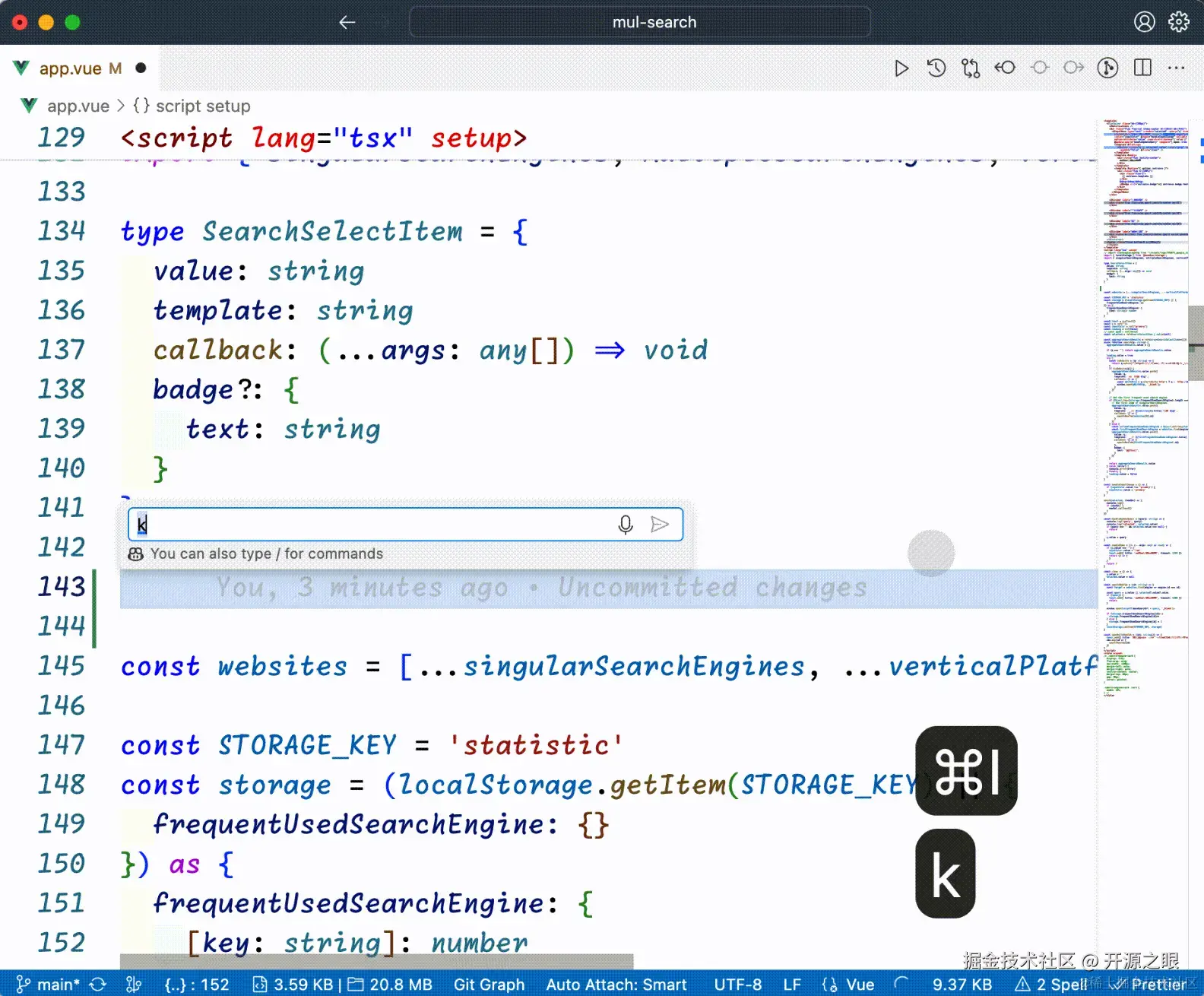This screenshot has width=1204, height=996.
Task: Open the more actions ellipsis menu
Action: click(1177, 68)
